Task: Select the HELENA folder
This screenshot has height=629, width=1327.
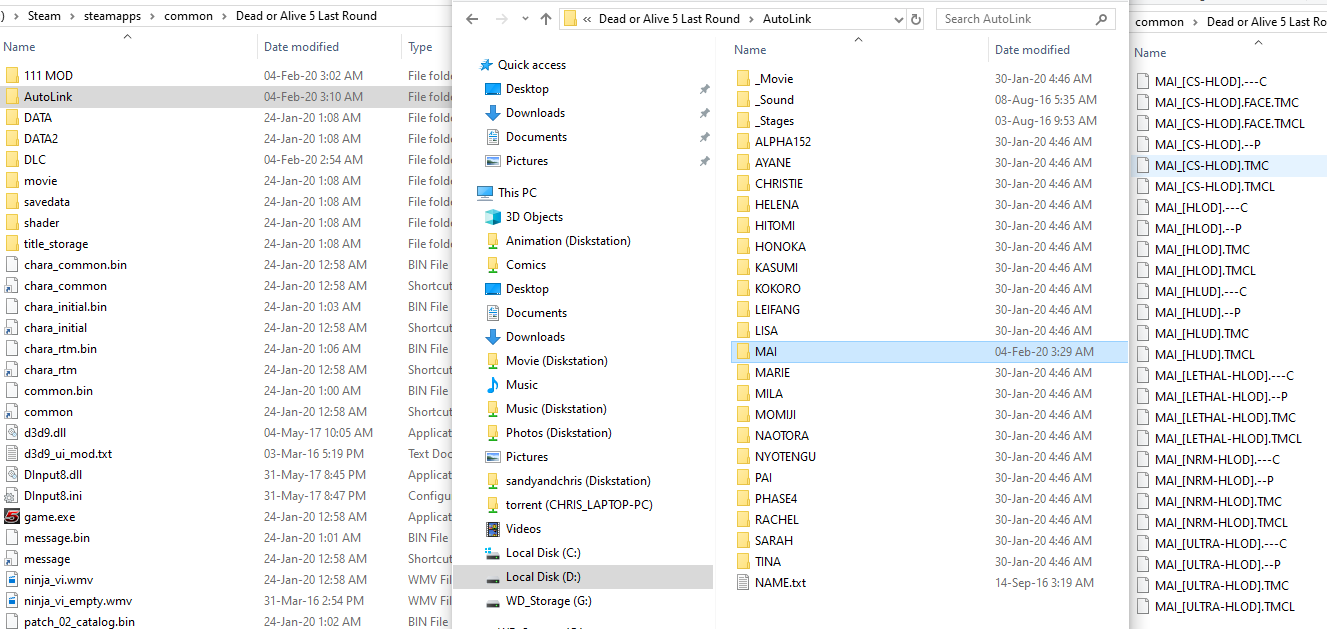Action: click(777, 205)
